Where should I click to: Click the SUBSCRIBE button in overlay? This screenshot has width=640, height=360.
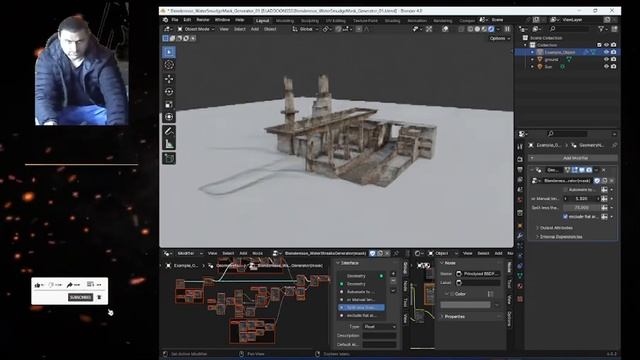coord(80,297)
